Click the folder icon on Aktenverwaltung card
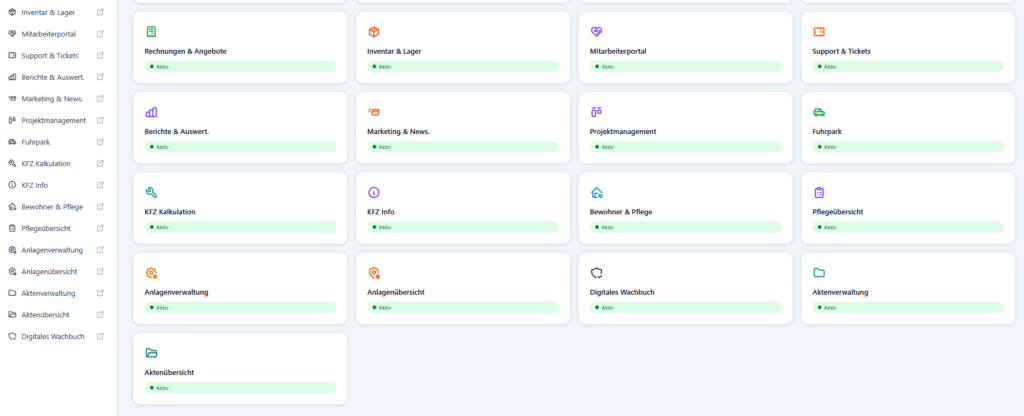 pyautogui.click(x=819, y=273)
